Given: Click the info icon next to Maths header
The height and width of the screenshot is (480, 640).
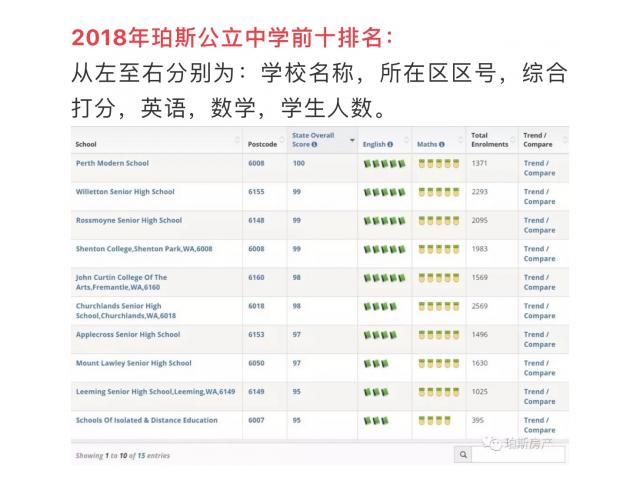Looking at the screenshot, I should 442,144.
